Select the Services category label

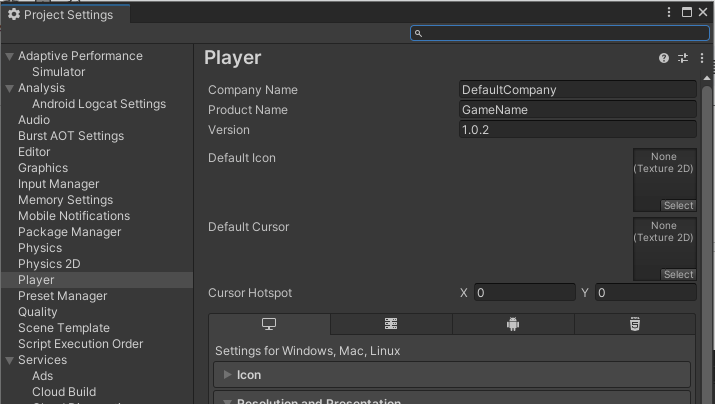point(42,360)
